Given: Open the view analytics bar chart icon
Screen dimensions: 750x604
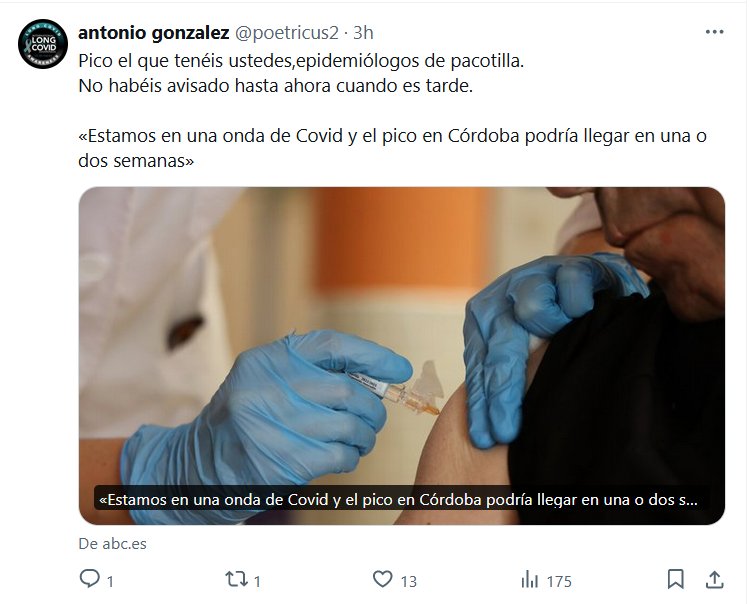Looking at the screenshot, I should 529,579.
